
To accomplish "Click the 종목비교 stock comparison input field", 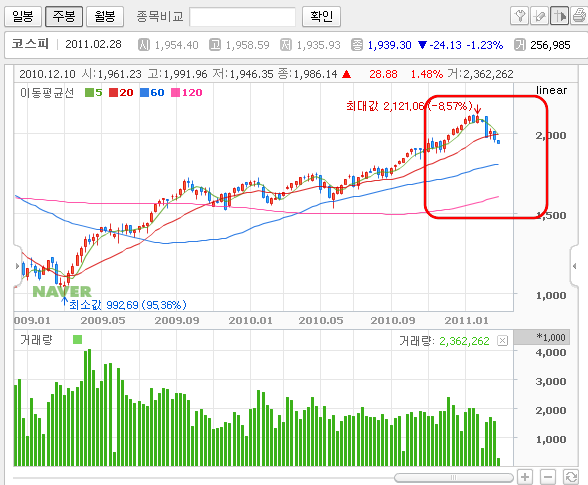I will tap(243, 17).
